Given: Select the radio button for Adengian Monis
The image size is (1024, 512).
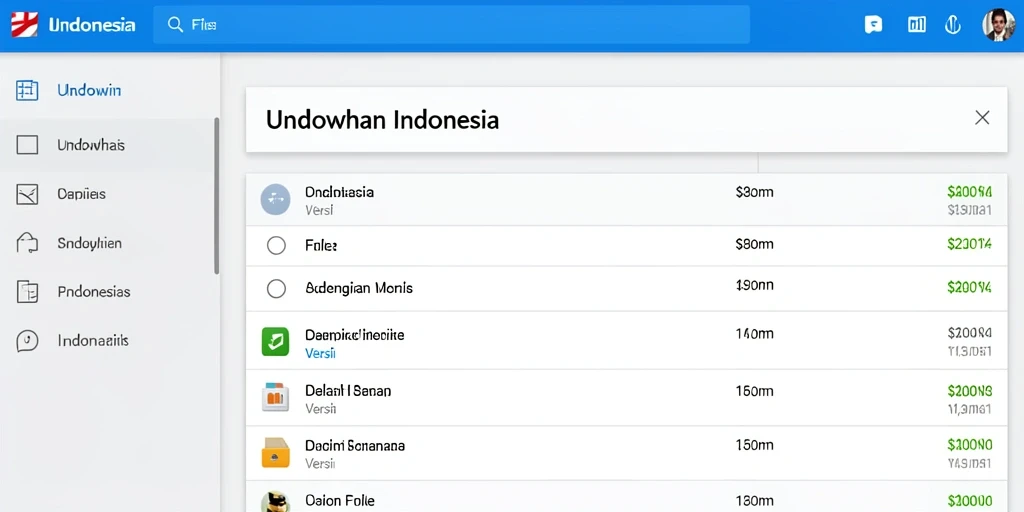Looking at the screenshot, I should click(x=276, y=288).
